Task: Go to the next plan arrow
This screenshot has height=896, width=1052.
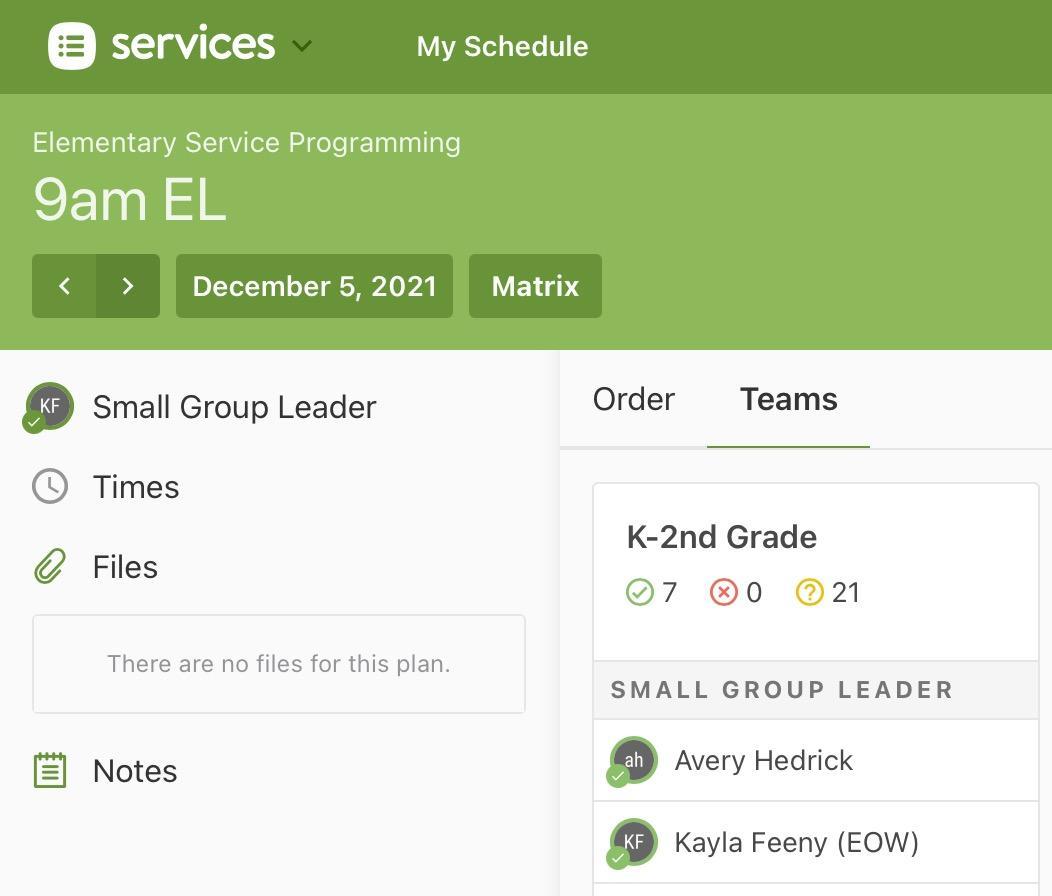Action: pyautogui.click(x=128, y=286)
